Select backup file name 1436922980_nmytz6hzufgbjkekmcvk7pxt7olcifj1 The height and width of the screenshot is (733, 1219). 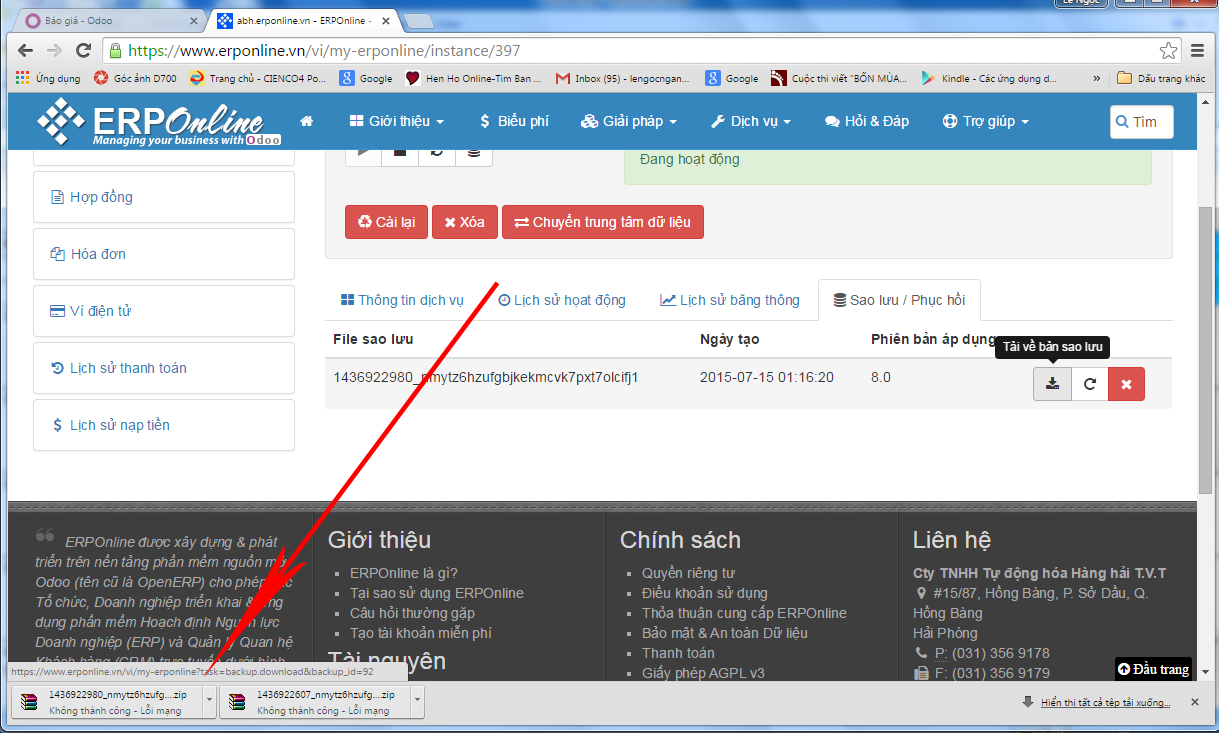click(486, 377)
